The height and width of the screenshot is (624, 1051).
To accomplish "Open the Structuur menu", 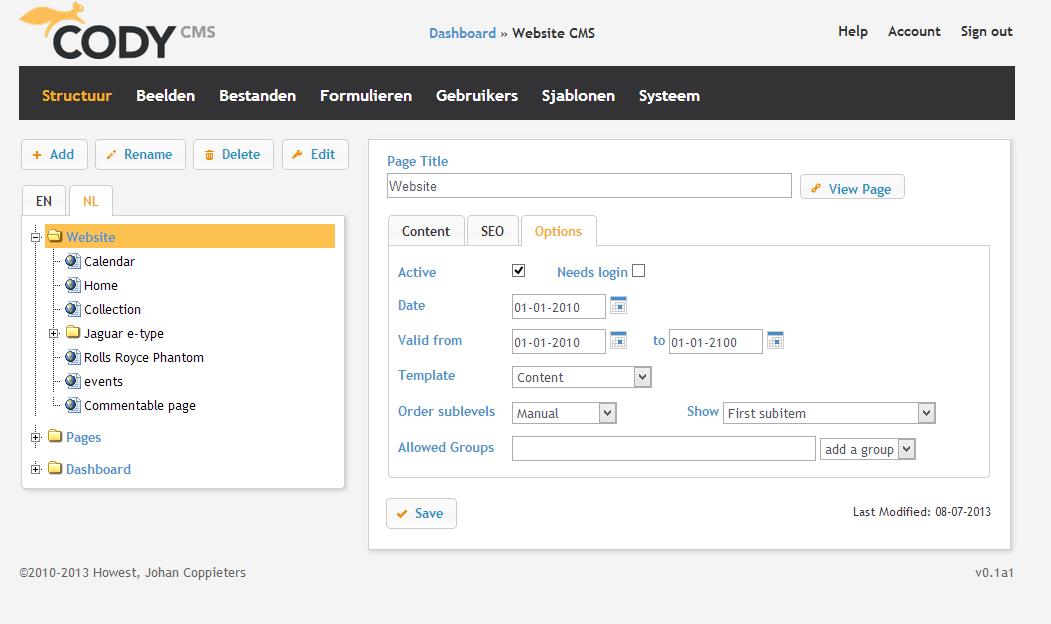I will click(76, 95).
